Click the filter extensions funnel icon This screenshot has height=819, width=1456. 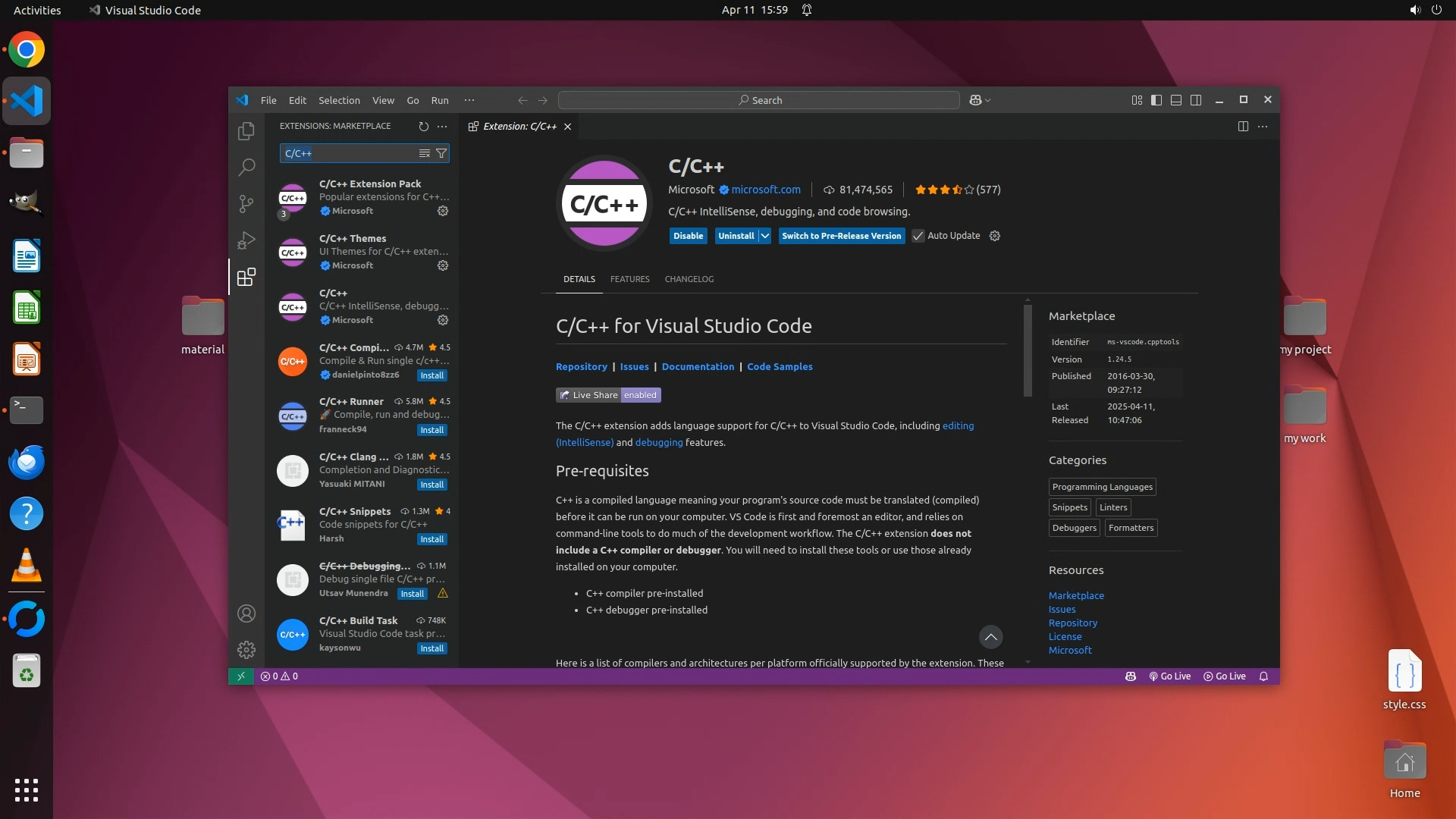[441, 153]
